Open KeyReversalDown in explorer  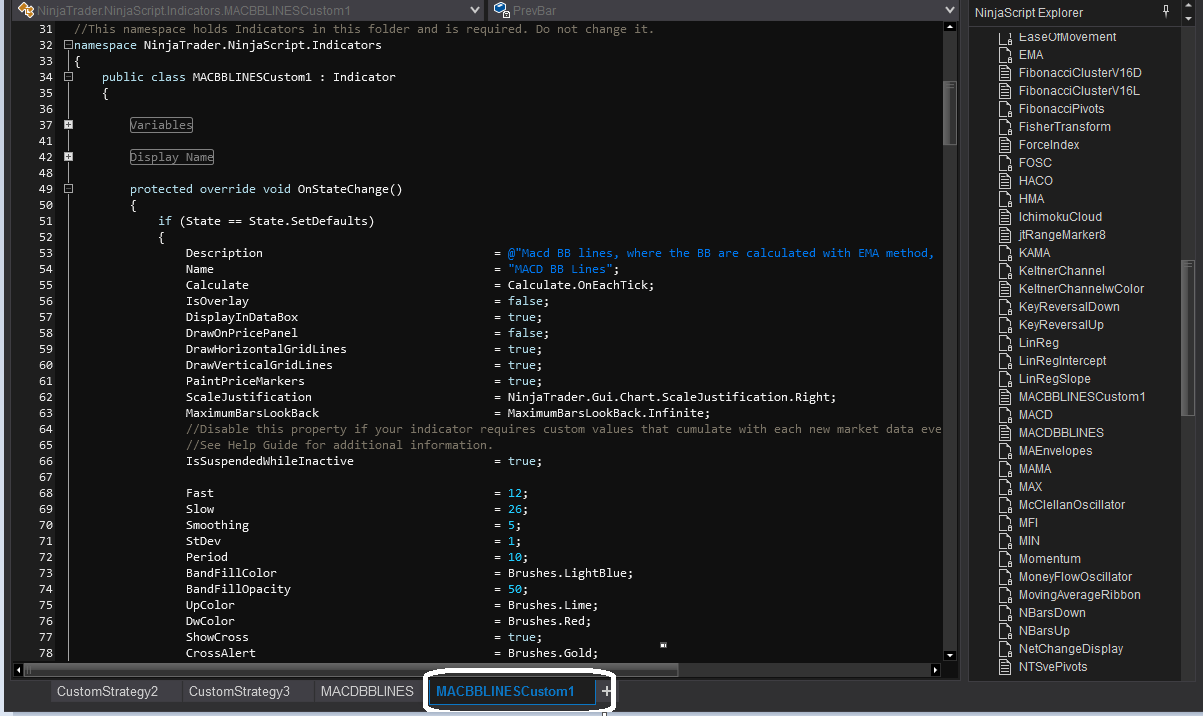pyautogui.click(x=1069, y=307)
